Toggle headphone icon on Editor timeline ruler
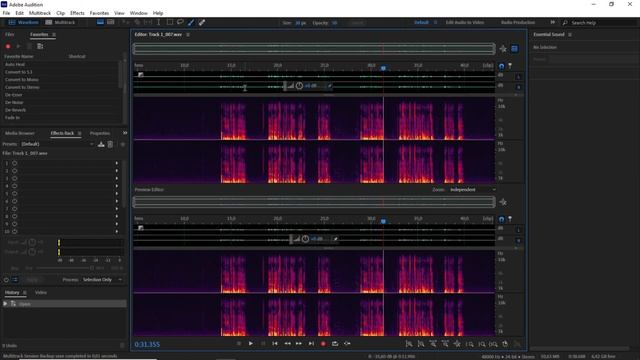640x360 pixels. tap(501, 66)
